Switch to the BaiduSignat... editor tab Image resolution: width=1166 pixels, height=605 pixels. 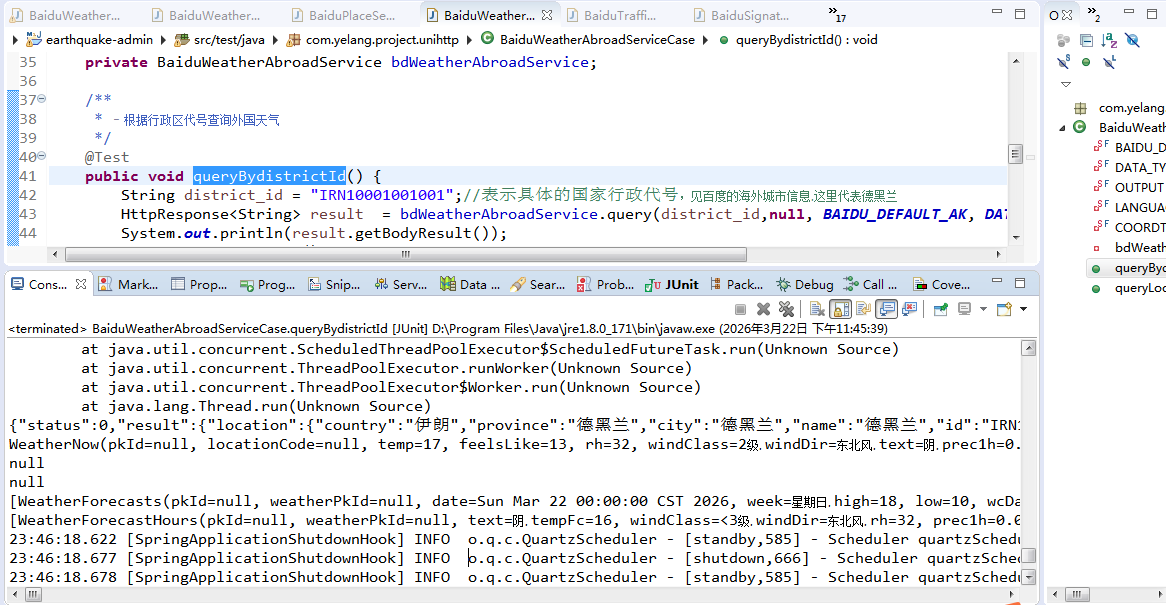point(741,15)
